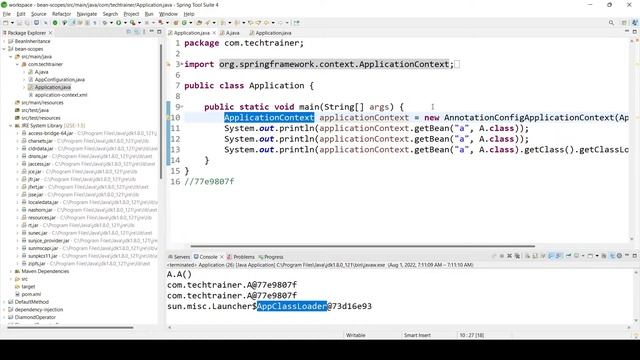640x360 pixels.
Task: Close the Application.java editor tab
Action: tap(214, 33)
